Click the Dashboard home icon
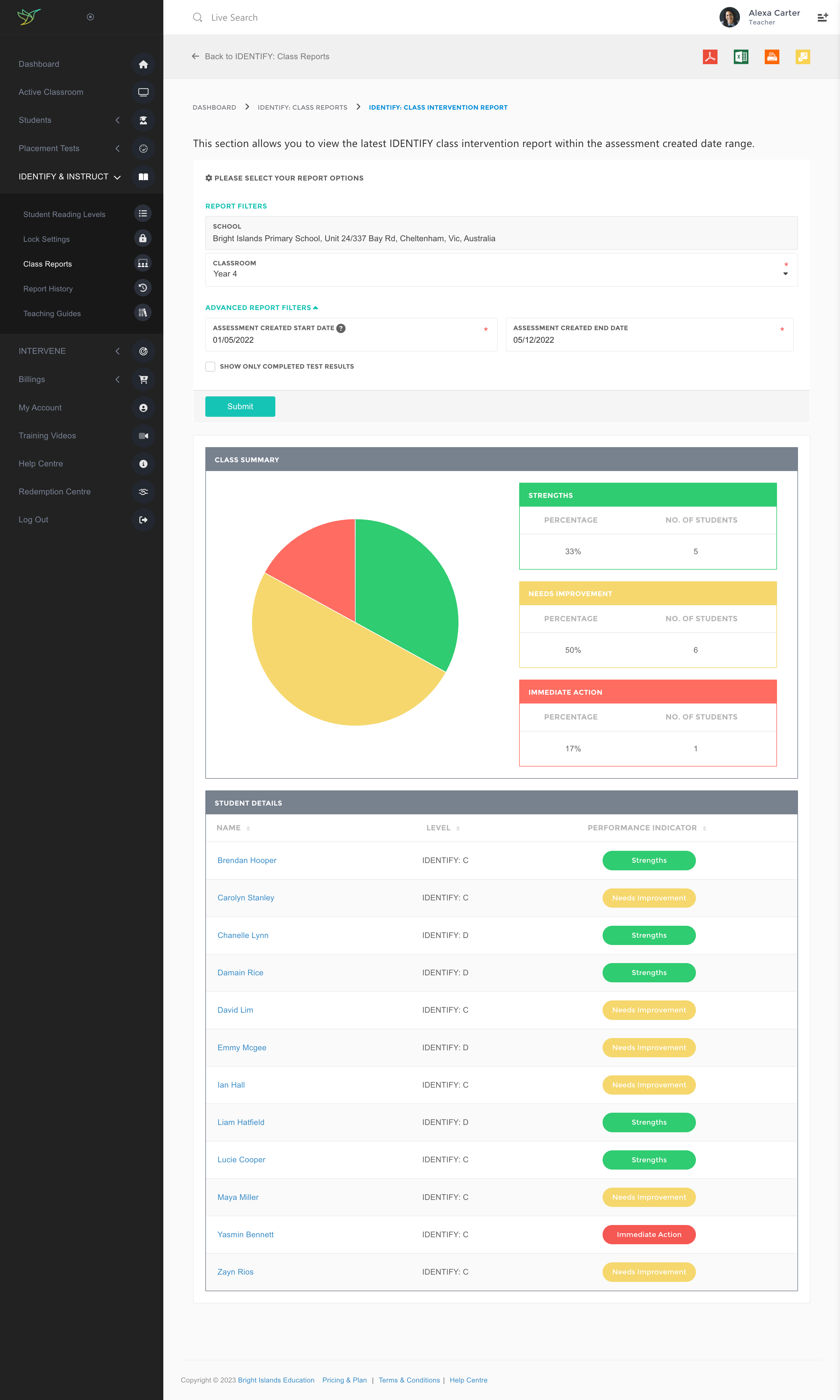Viewport: 840px width, 1400px height. tap(143, 64)
